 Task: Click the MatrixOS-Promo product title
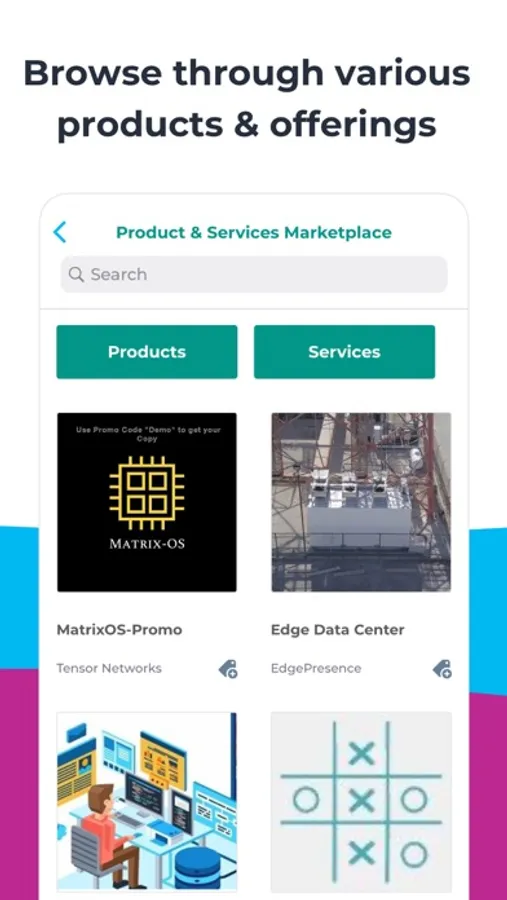pyautogui.click(x=119, y=630)
